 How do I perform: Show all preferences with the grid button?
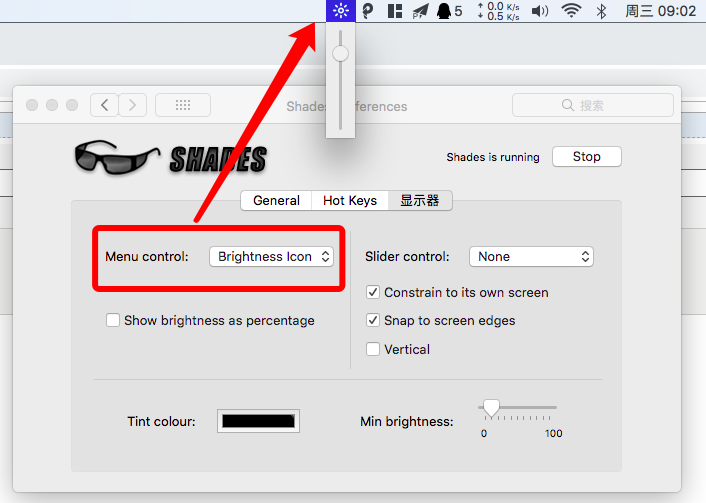coord(183,105)
